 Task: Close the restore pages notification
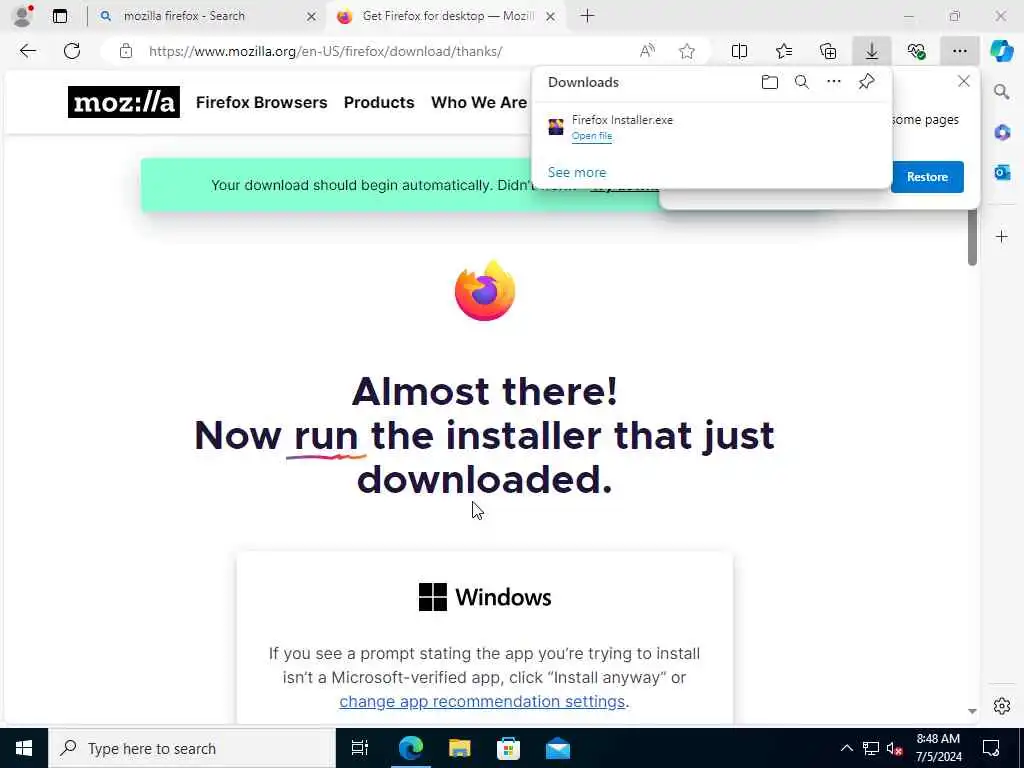pos(963,82)
